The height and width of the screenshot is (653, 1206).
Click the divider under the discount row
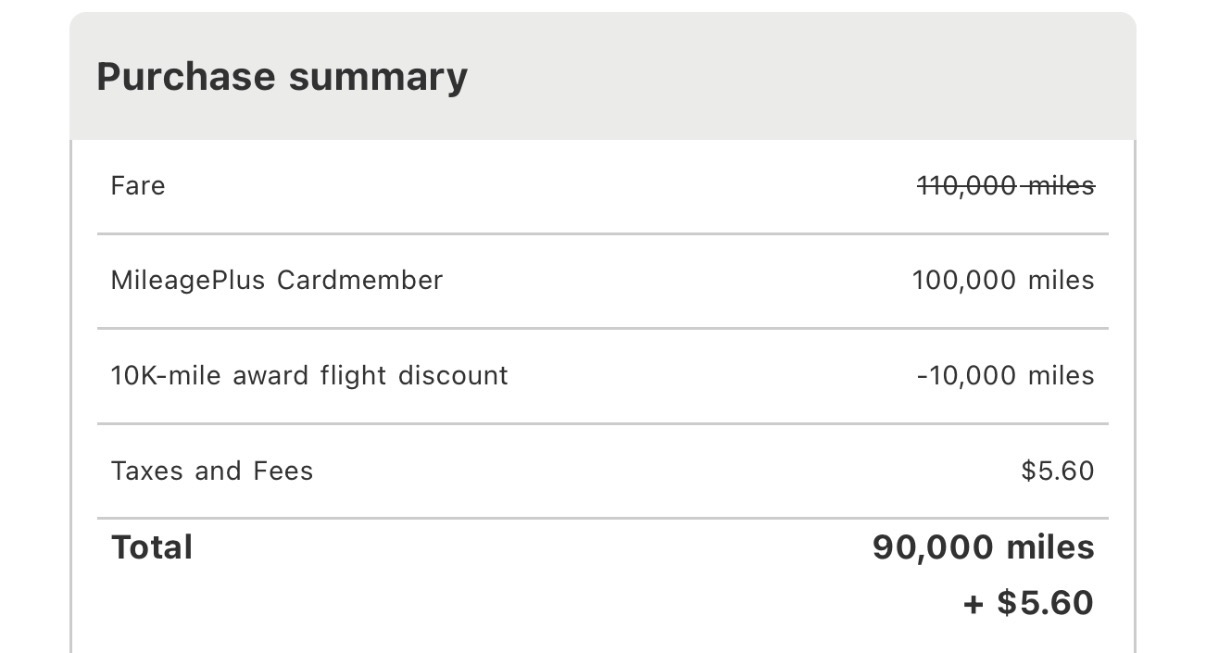click(602, 423)
